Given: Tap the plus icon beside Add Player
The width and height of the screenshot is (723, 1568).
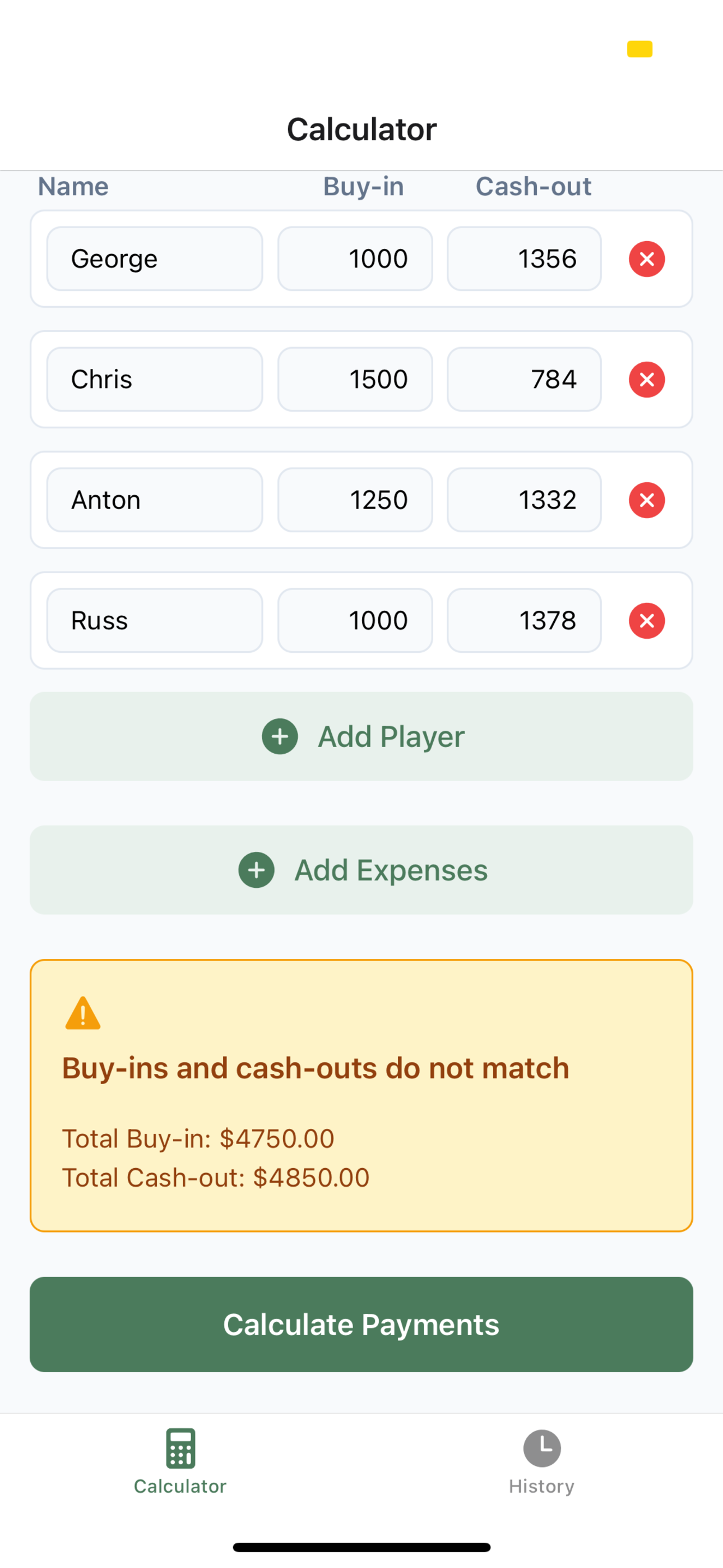Looking at the screenshot, I should pyautogui.click(x=280, y=736).
